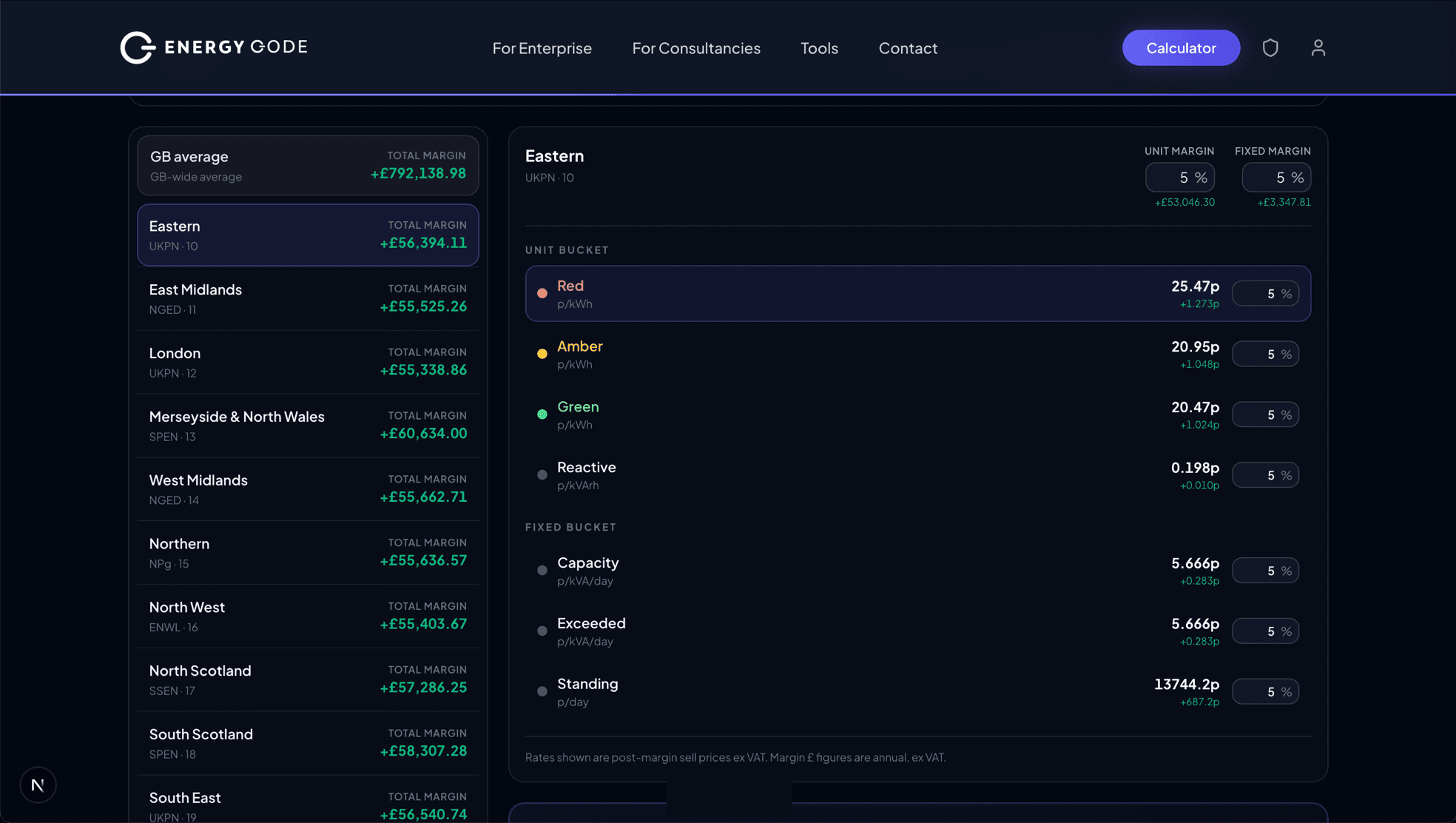1456x823 pixels.
Task: Click the Capacity 5.666p value
Action: 1195,563
